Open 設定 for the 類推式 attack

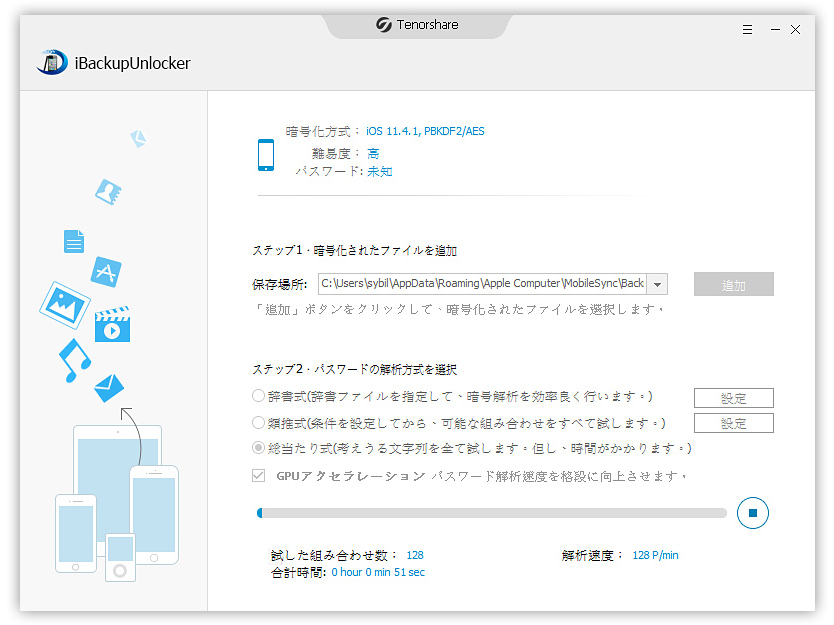tap(733, 423)
